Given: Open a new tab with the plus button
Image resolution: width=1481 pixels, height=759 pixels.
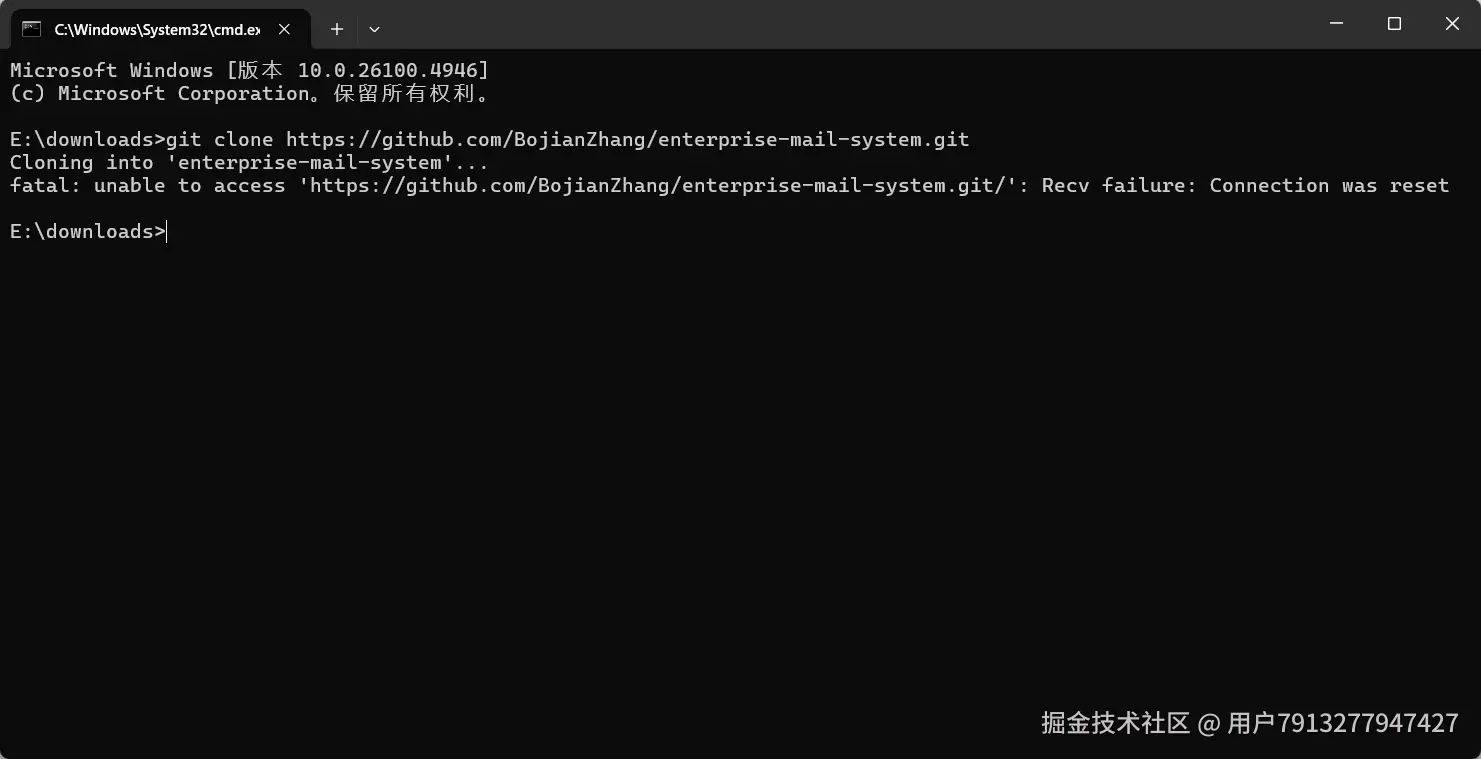Looking at the screenshot, I should [337, 29].
